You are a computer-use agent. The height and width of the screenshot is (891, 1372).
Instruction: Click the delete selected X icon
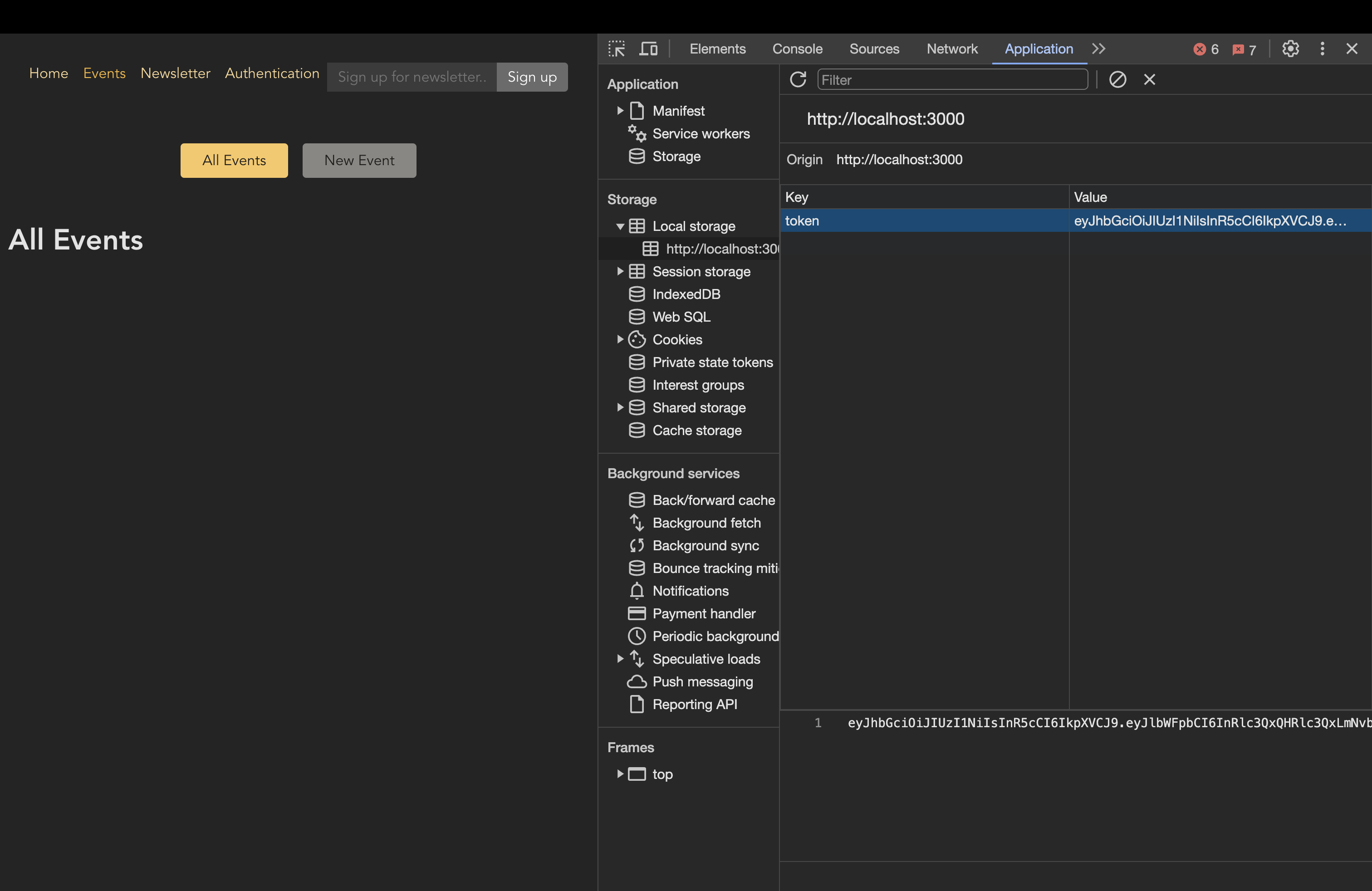[1149, 79]
